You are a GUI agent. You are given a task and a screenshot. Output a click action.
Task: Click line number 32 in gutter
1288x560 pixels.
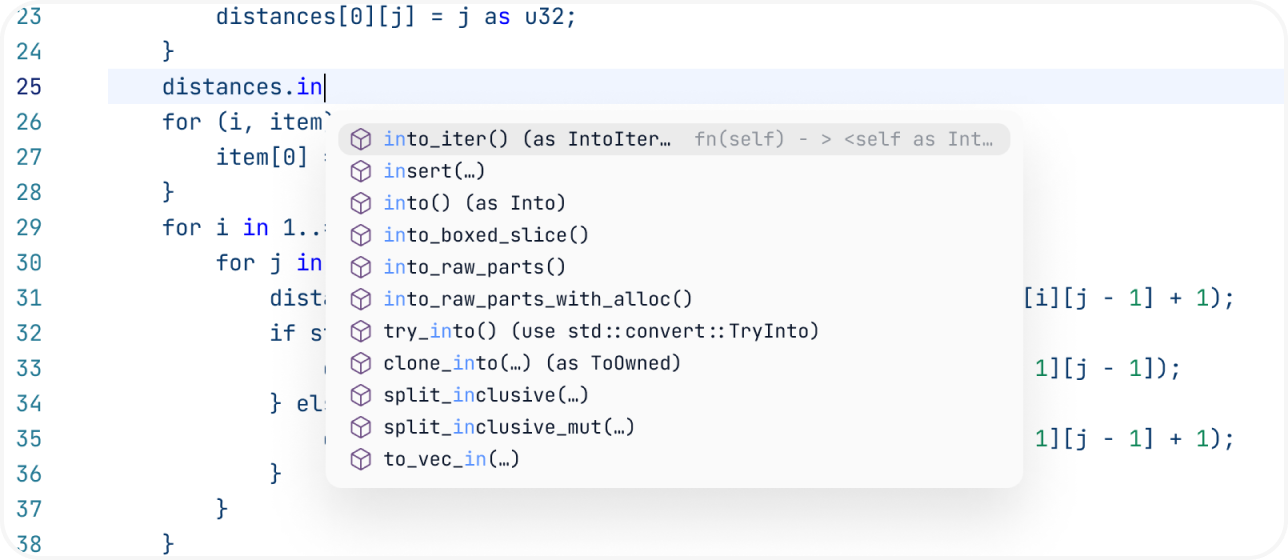click(29, 333)
